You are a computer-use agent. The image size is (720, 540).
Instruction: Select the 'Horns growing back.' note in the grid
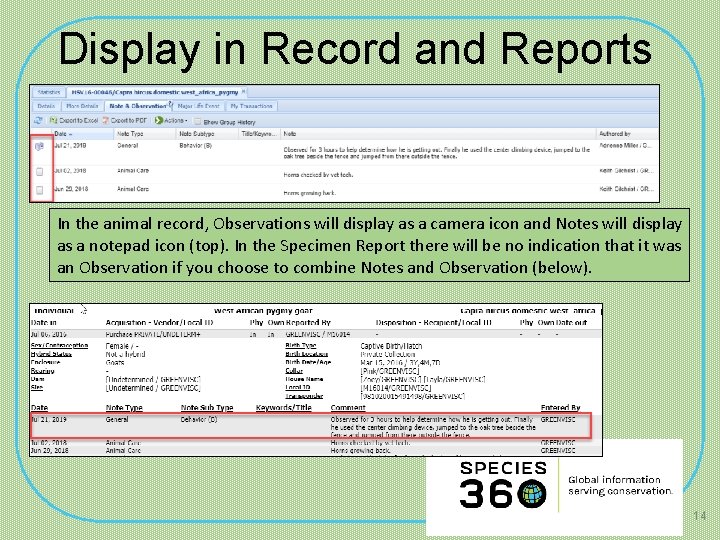click(309, 193)
